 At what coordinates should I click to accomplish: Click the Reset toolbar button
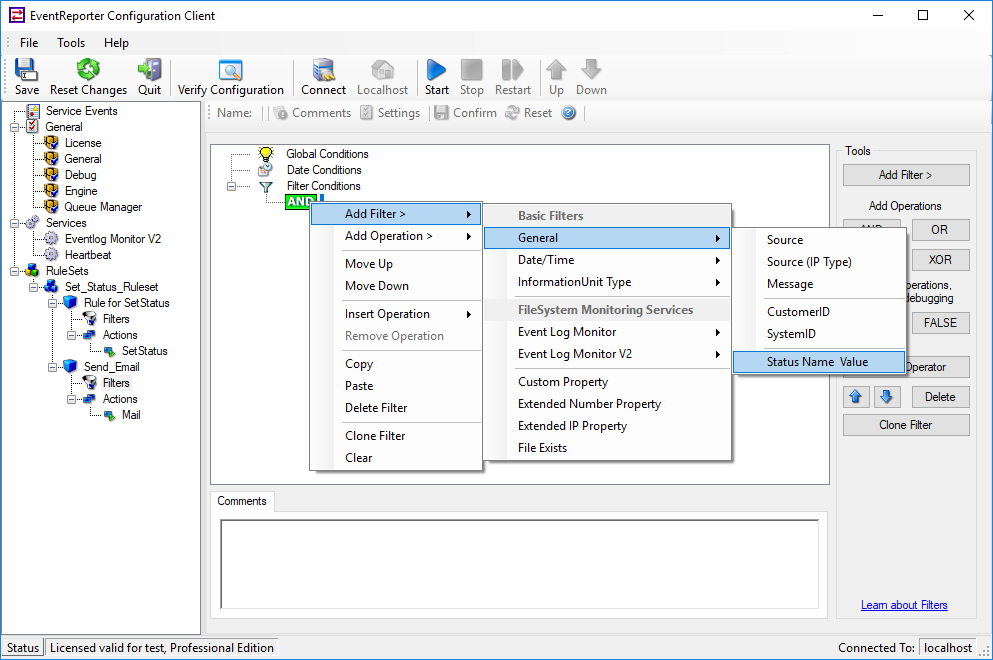pos(529,113)
